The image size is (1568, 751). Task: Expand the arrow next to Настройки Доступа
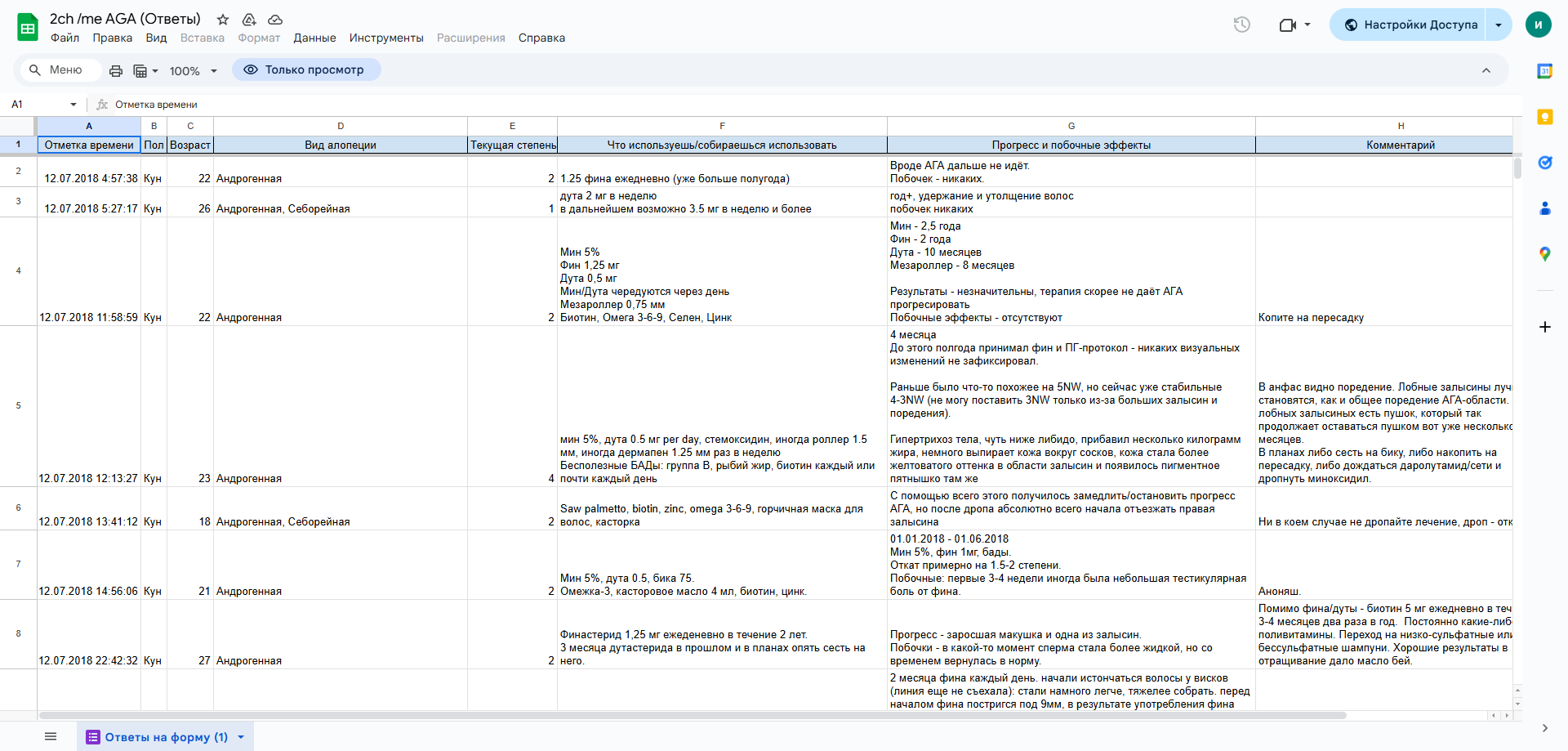pyautogui.click(x=1499, y=25)
